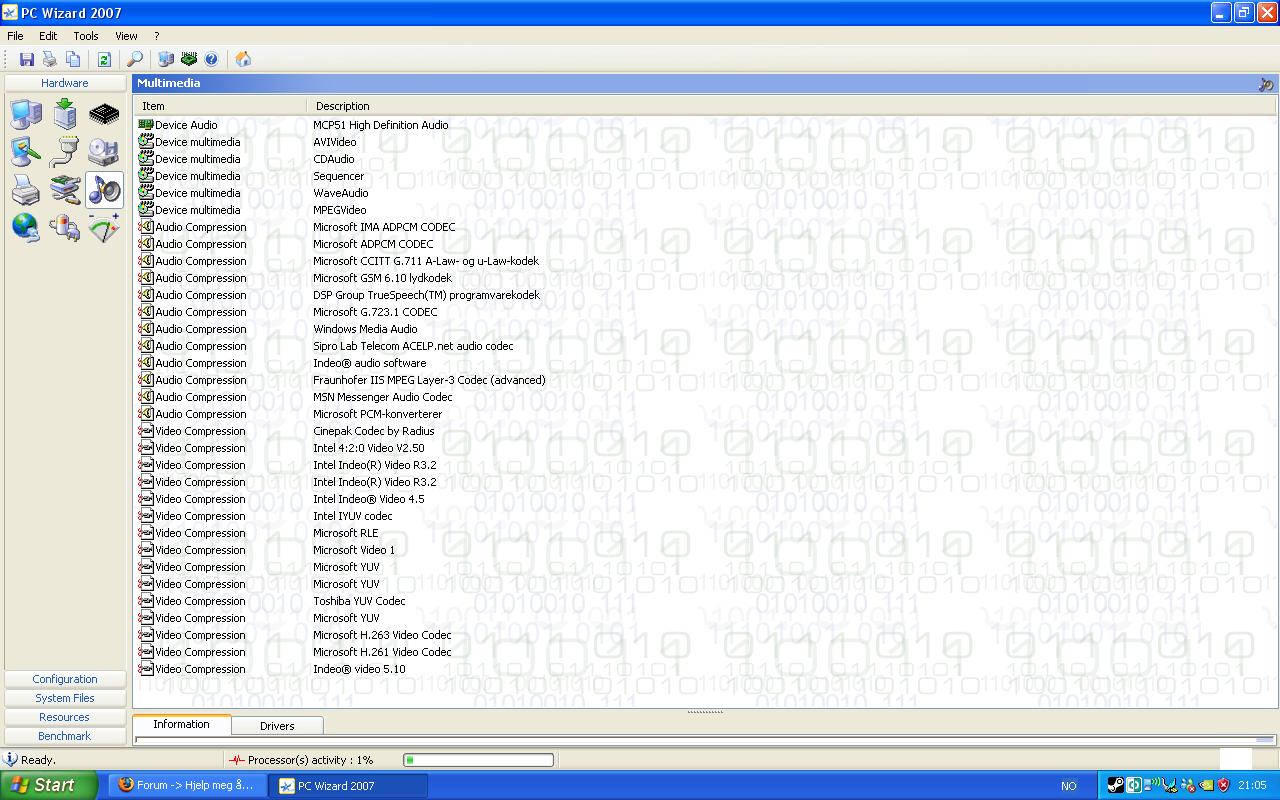This screenshot has height=800, width=1280.
Task: Select Intel Indeo Video 4.5 row
Action: click(706, 499)
